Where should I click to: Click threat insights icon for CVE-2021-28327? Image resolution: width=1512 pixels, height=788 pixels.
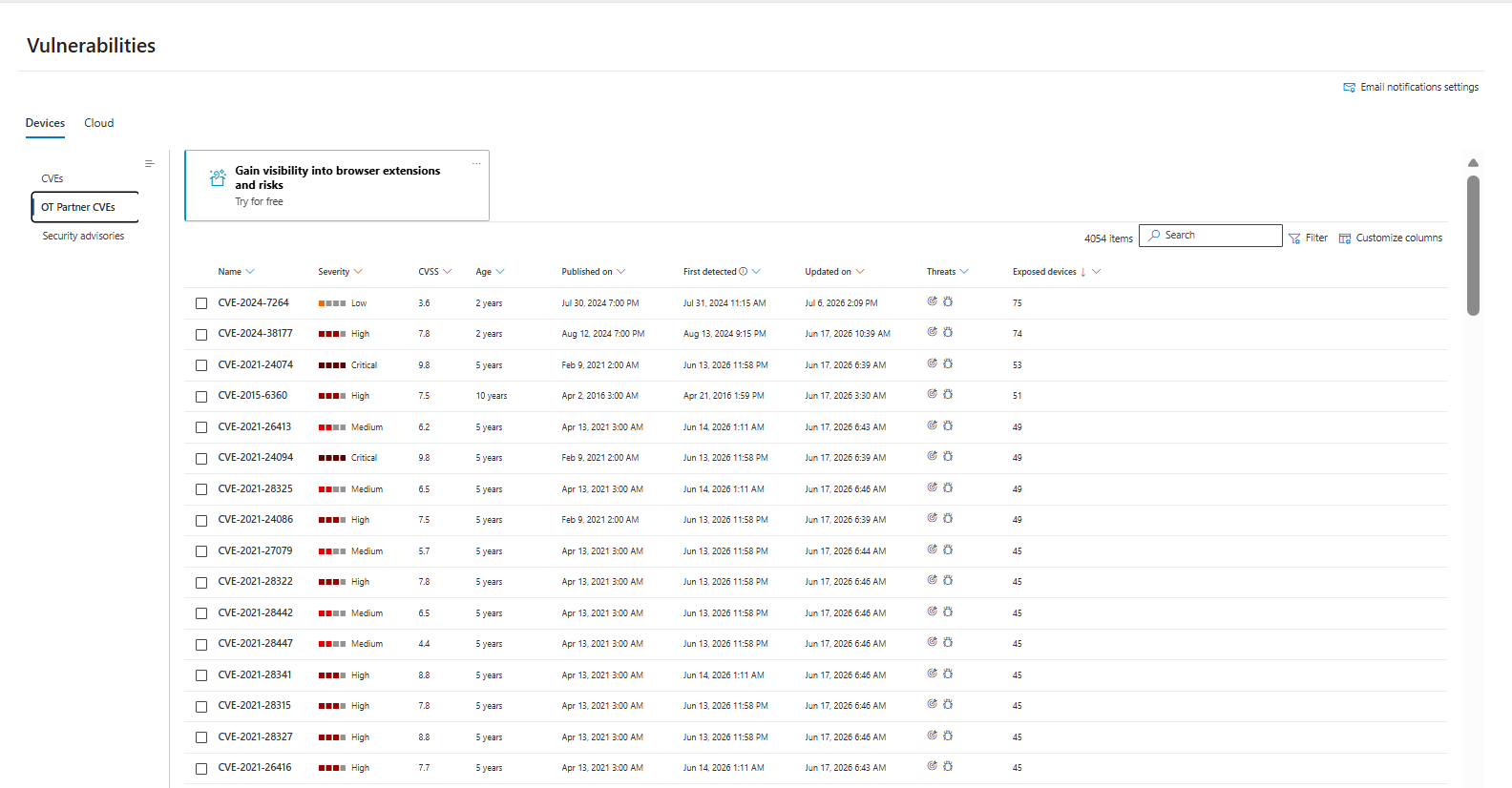point(933,736)
